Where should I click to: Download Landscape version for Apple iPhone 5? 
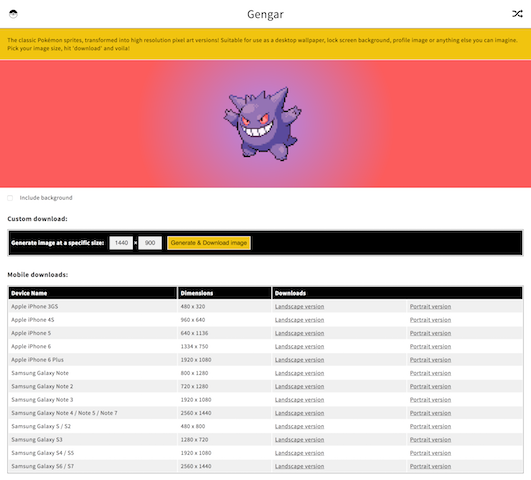(299, 333)
